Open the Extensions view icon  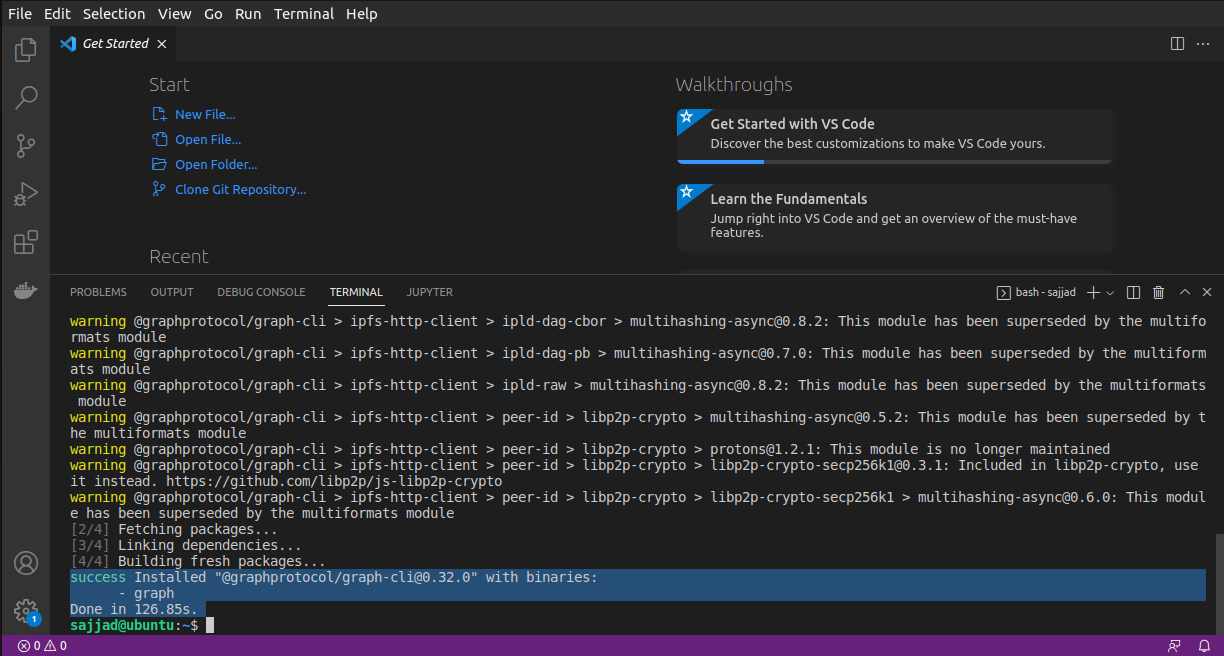coord(26,242)
